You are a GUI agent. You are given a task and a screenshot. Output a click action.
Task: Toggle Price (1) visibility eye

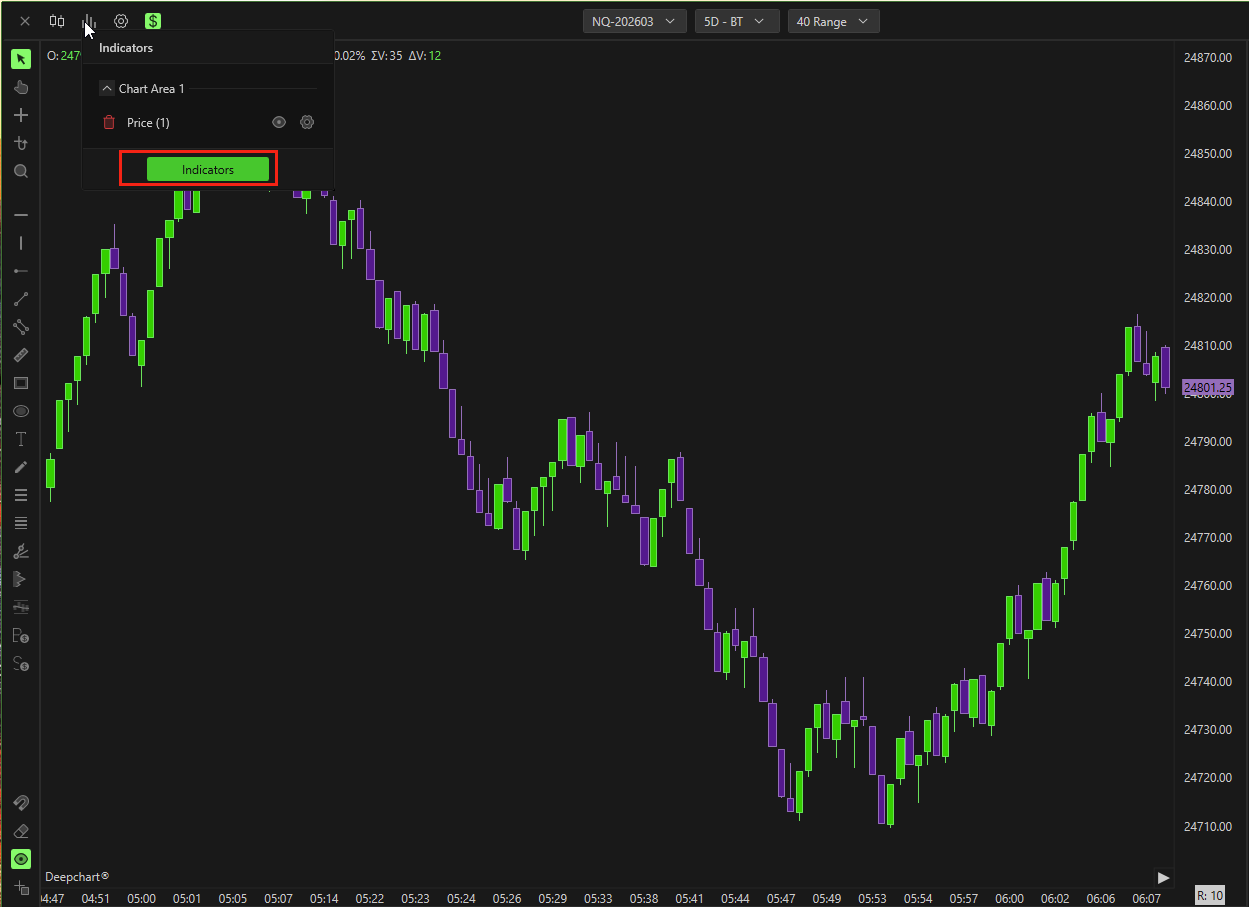click(x=279, y=123)
